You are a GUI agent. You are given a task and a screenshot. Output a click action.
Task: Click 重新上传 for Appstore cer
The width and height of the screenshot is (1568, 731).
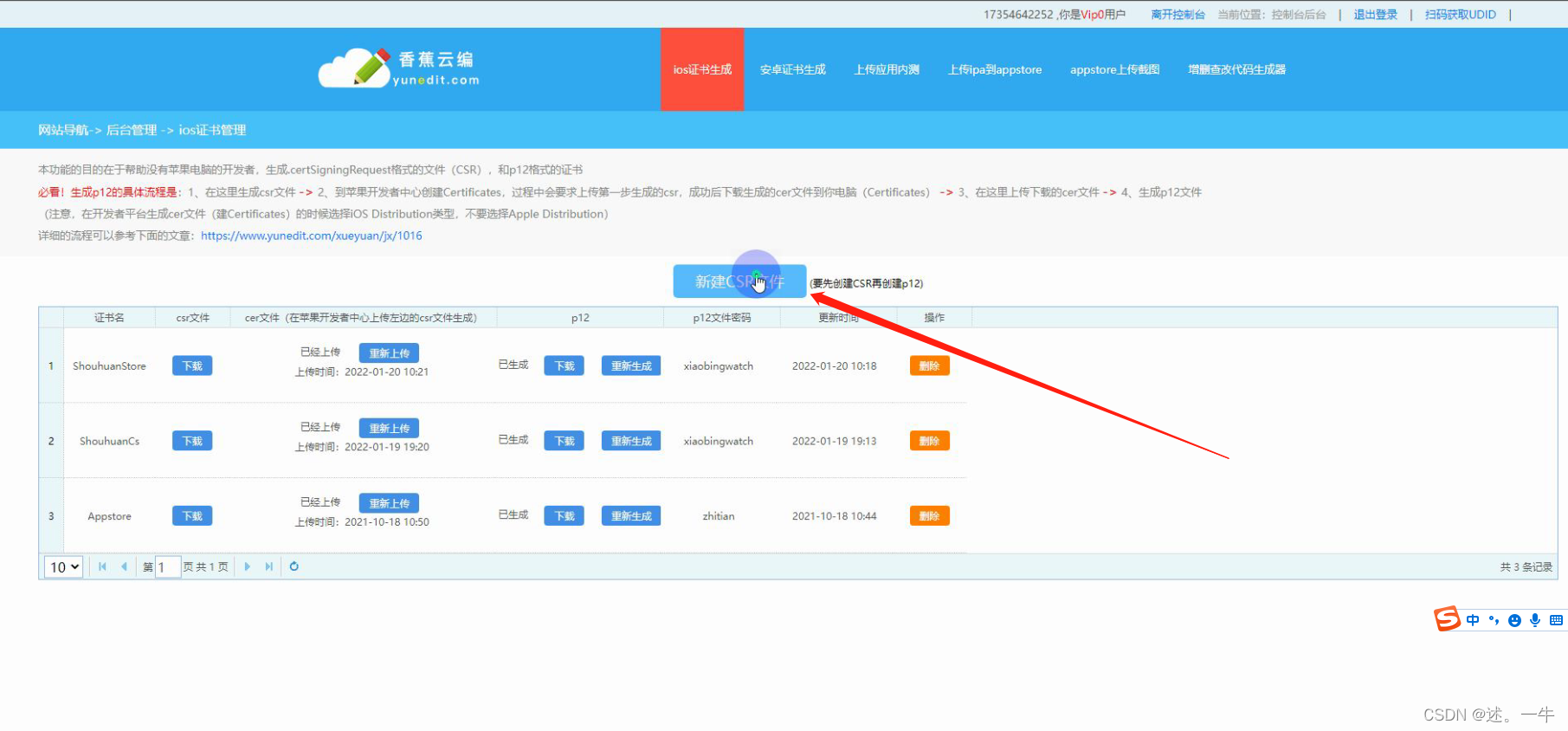389,503
